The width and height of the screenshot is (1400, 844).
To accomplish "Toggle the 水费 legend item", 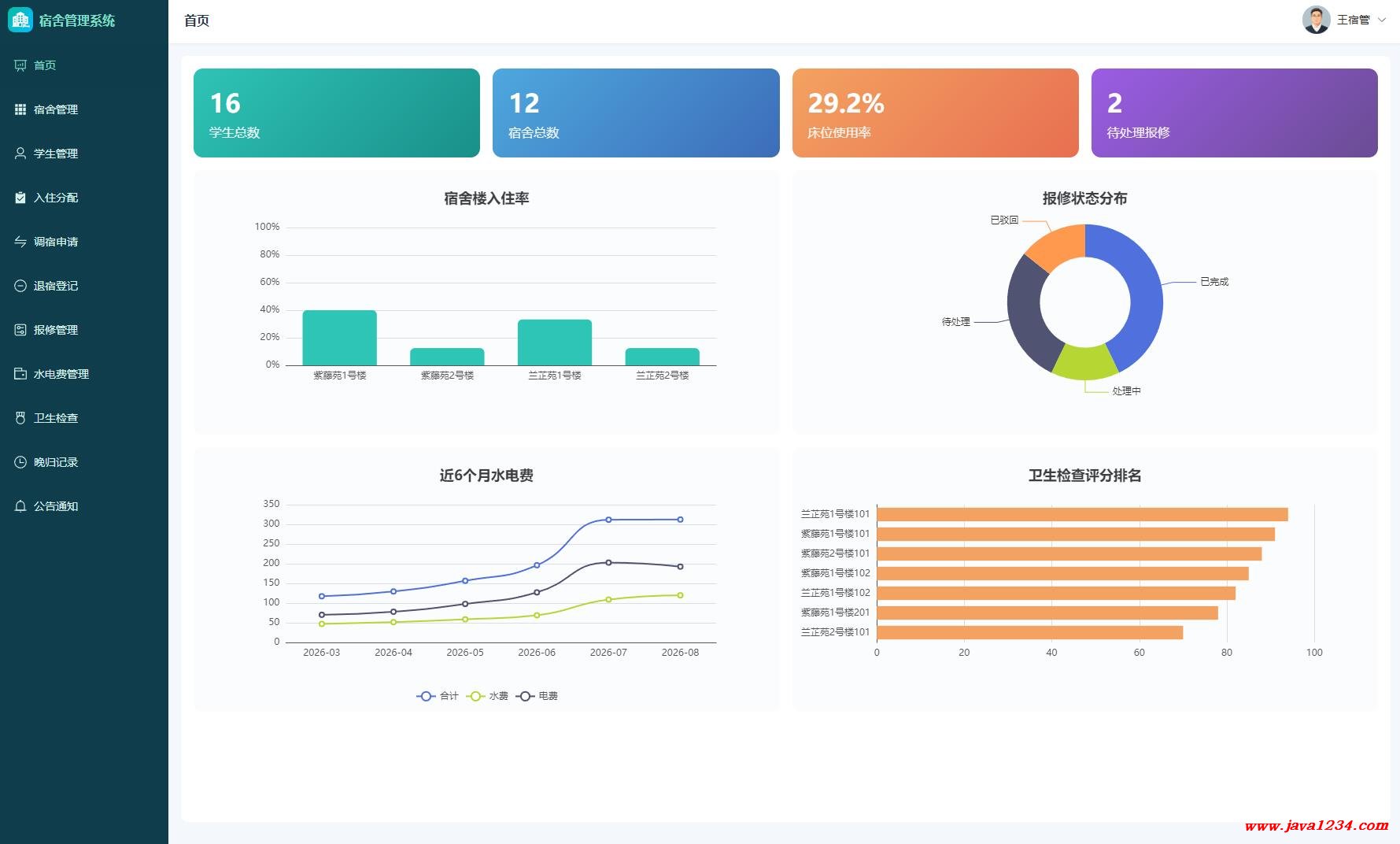I will tap(487, 696).
